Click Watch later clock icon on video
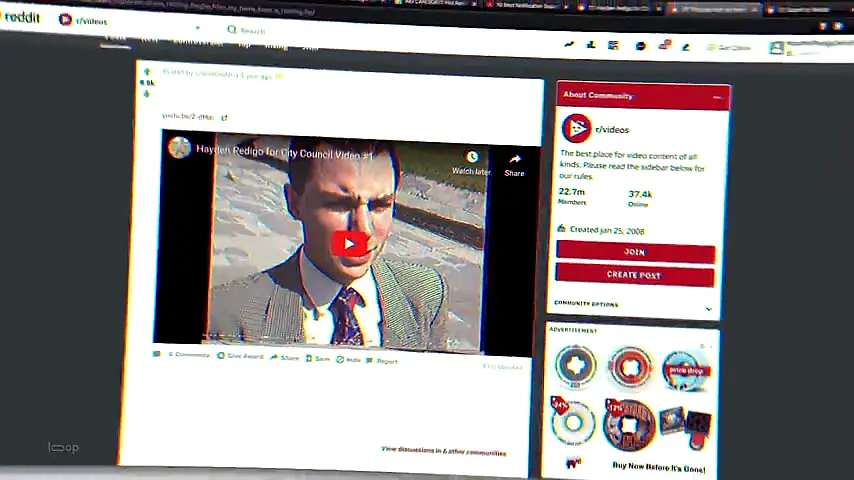 point(472,157)
